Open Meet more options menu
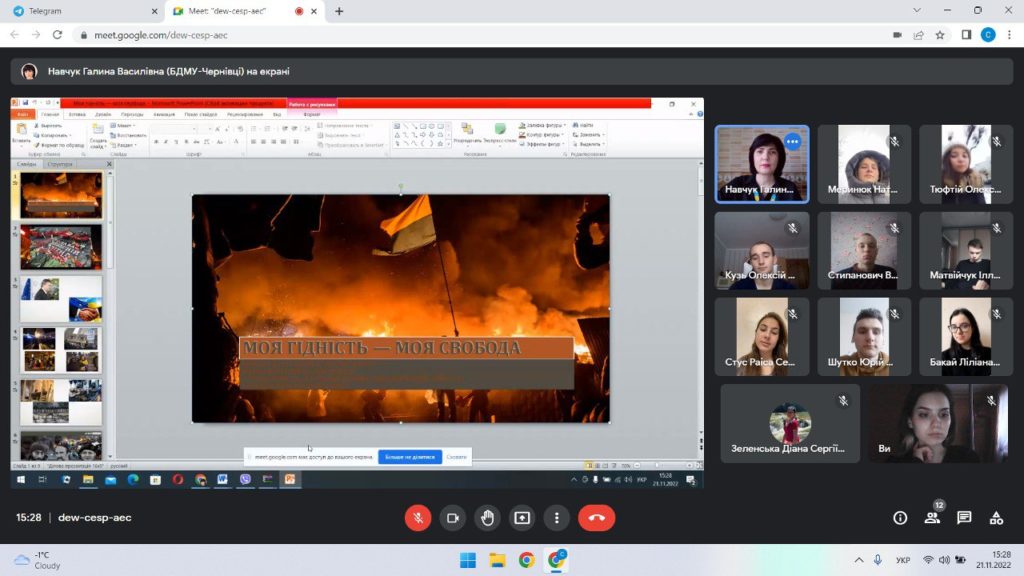This screenshot has width=1024, height=576. pos(557,518)
